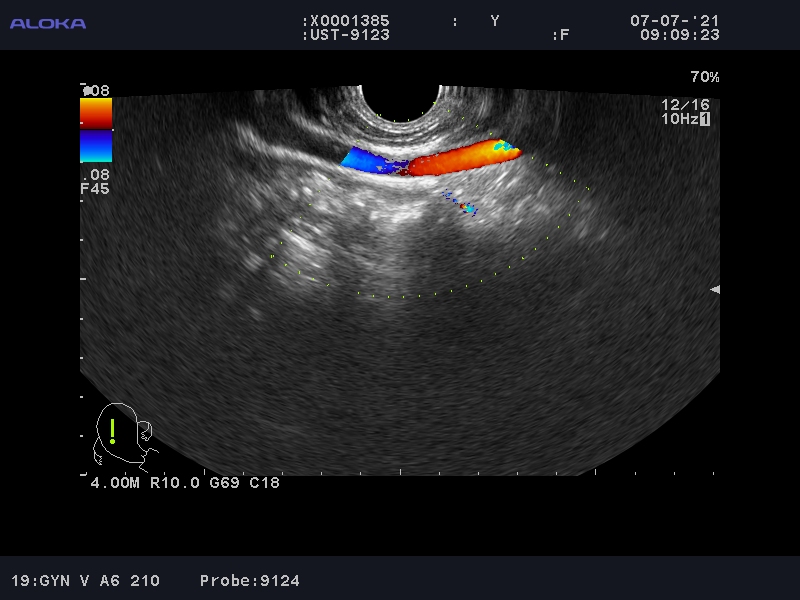The height and width of the screenshot is (600, 800).
Task: Click the date 07-07-'21
Action: (x=674, y=21)
